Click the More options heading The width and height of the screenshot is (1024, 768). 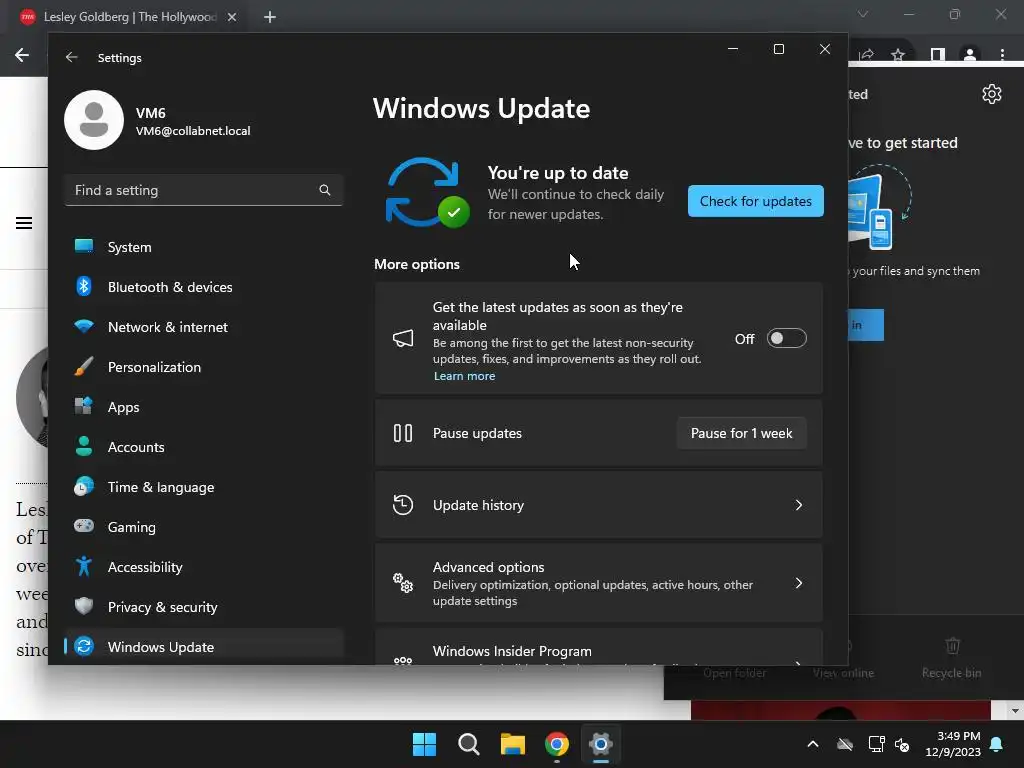[x=417, y=264]
